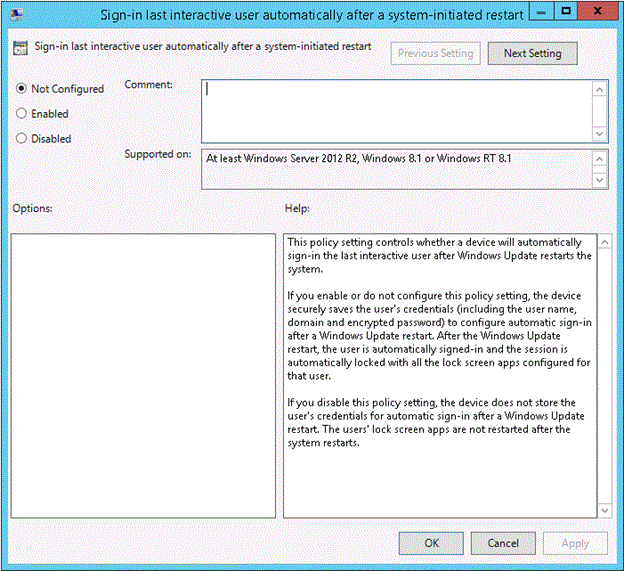Click the Help pane scroll up arrow
This screenshot has height=571, width=624.
point(604,242)
